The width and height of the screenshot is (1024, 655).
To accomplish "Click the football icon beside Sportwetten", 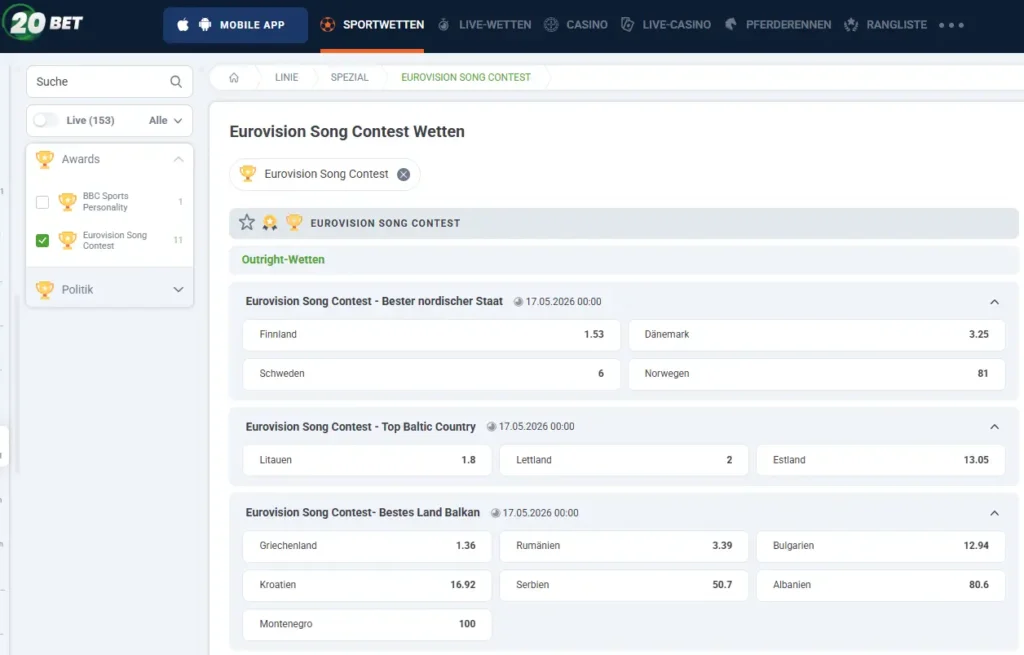I will 328,25.
